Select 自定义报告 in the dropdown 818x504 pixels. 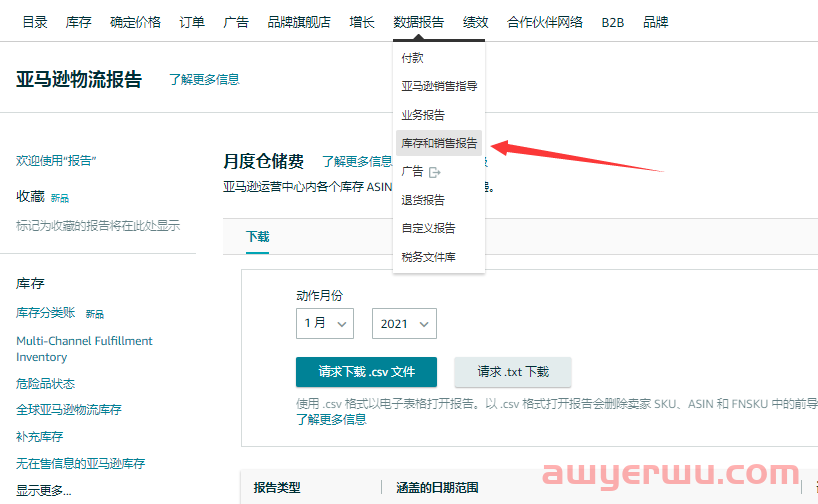coord(428,228)
